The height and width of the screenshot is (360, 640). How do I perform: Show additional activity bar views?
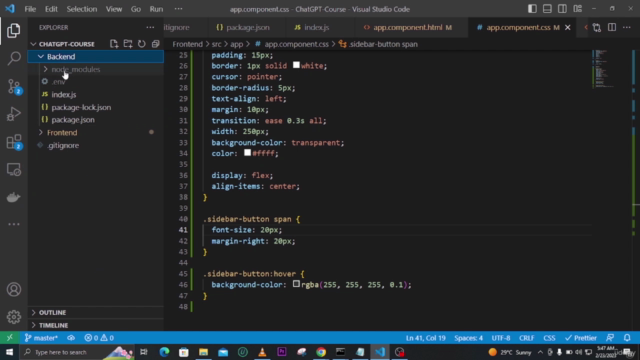[x=14, y=224]
